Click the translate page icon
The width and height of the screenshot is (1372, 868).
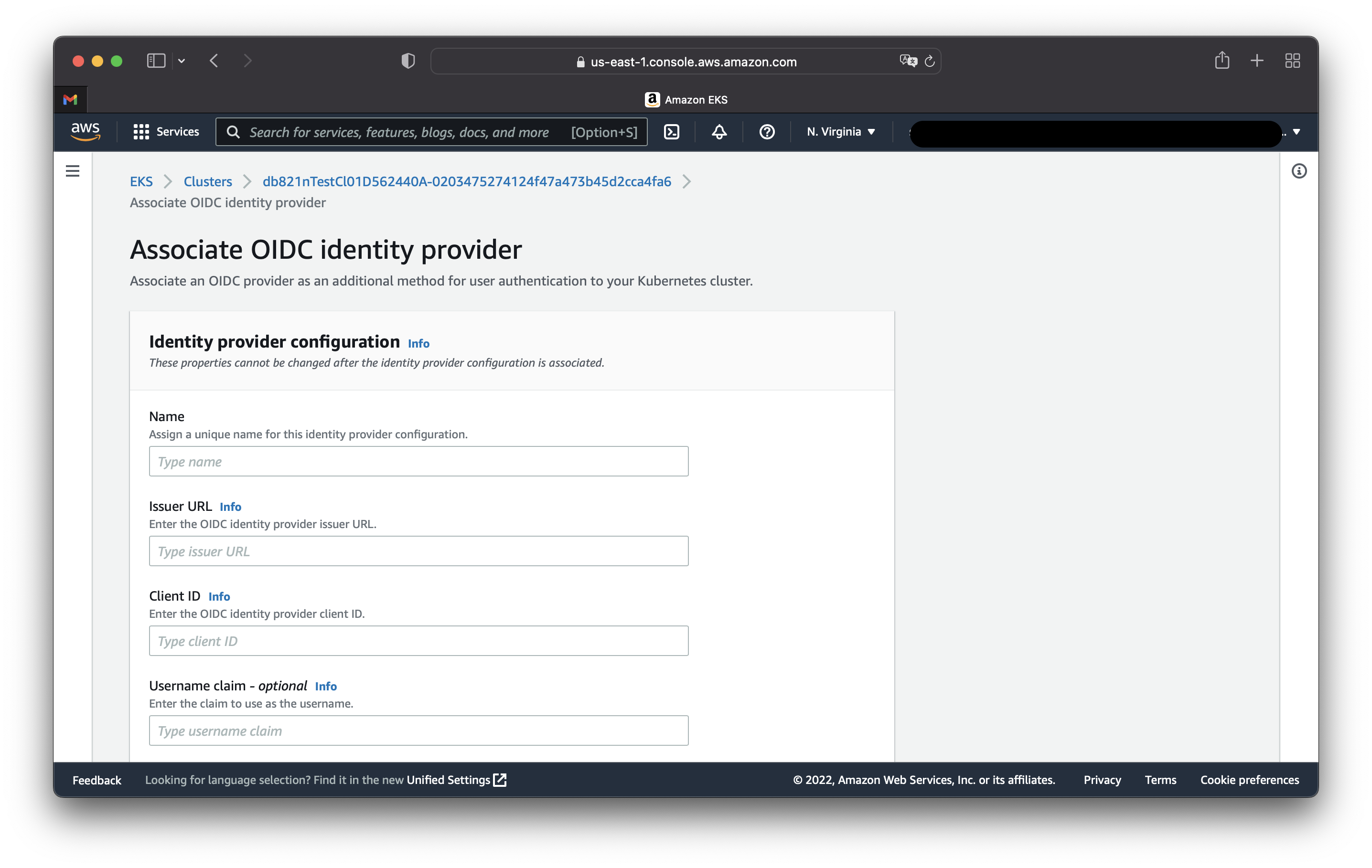pos(908,61)
